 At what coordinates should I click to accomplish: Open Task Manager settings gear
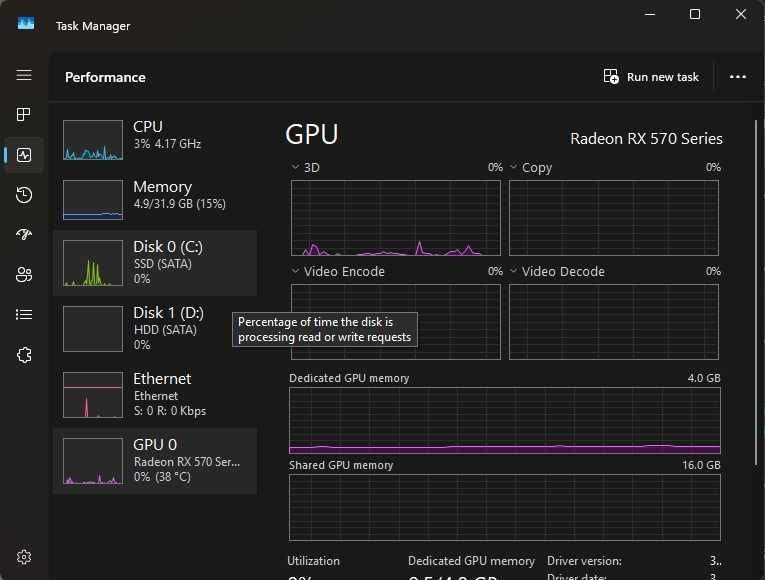23,557
